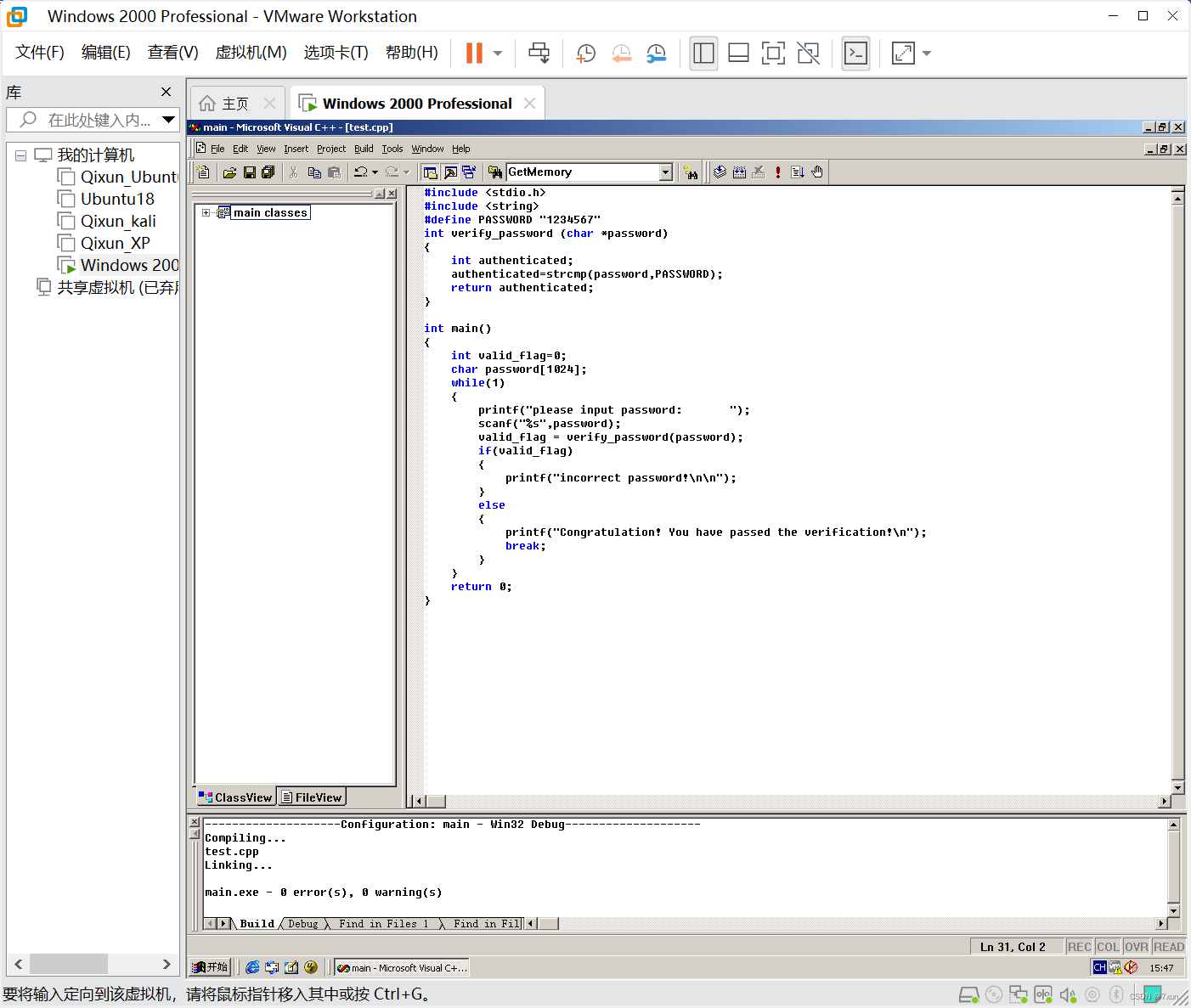This screenshot has width=1191, height=1008.
Task: Click the library horizontal scrollbar thumb
Action: point(69,964)
